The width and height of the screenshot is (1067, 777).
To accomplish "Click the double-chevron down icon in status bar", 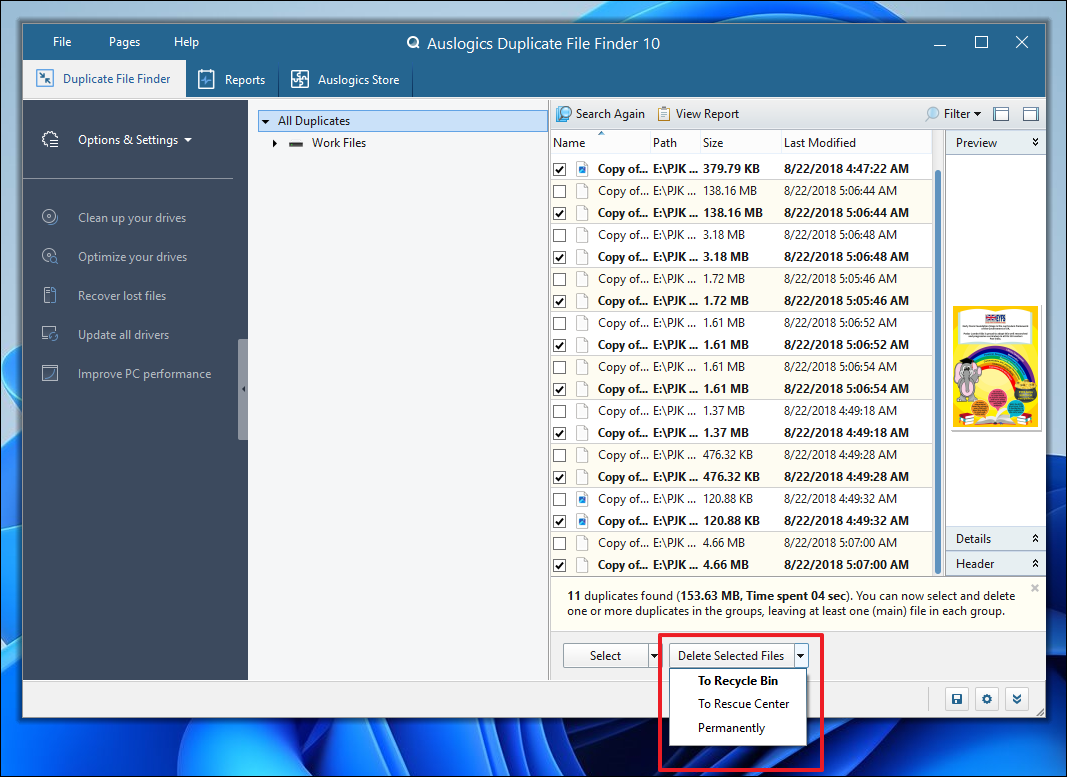I will 1017,699.
